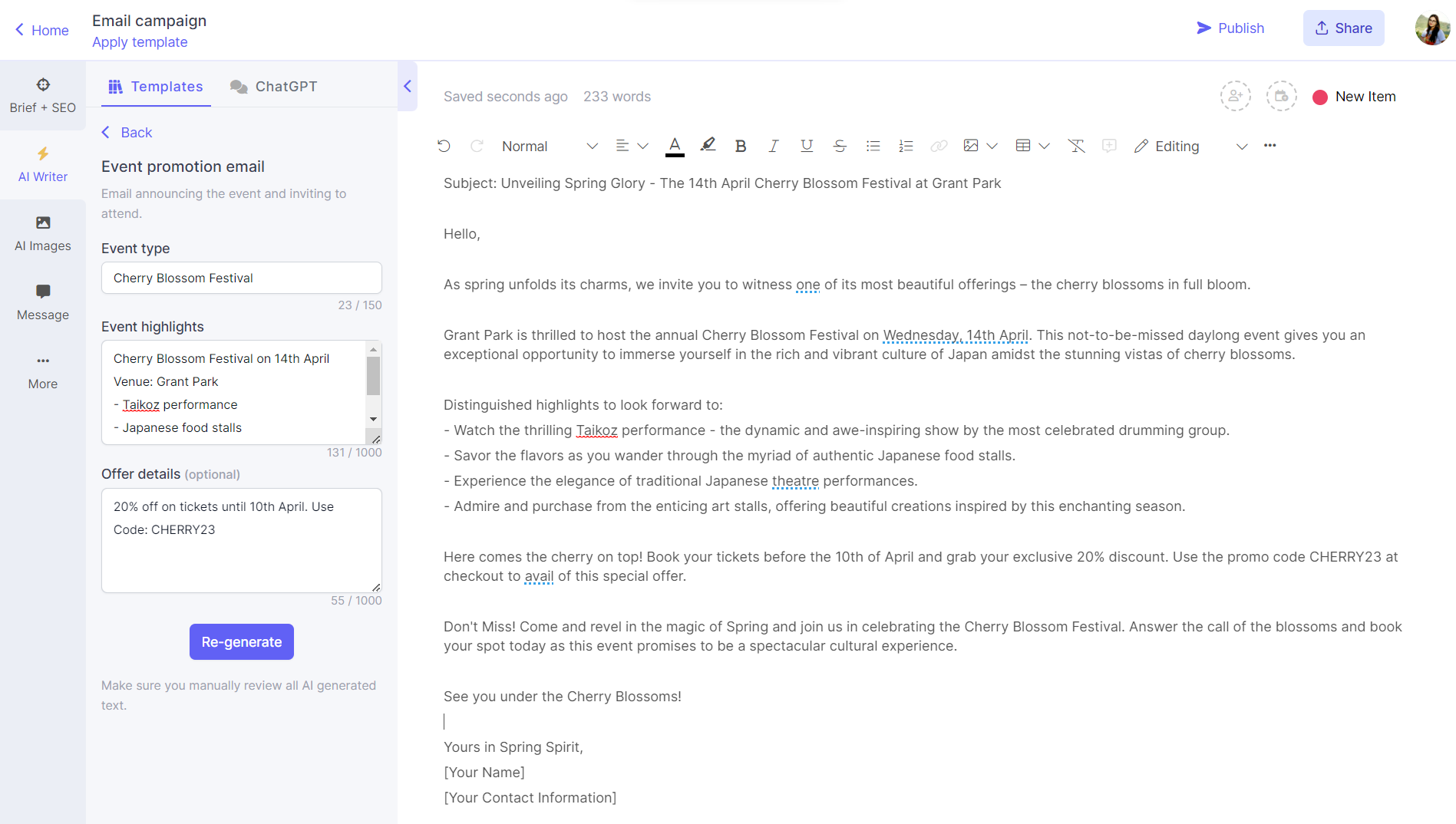Go Back to the templates list
1456x824 pixels.
click(x=127, y=133)
